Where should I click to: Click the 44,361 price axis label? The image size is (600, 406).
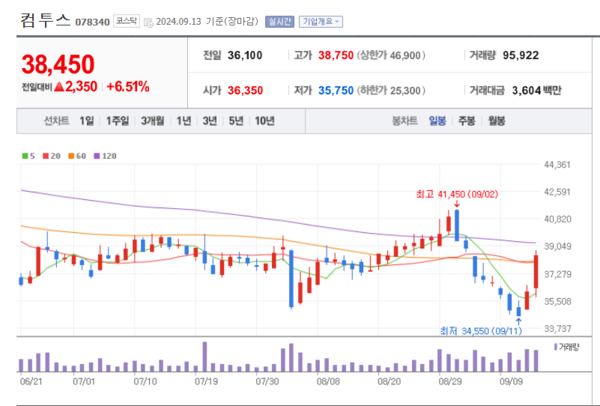tap(557, 165)
